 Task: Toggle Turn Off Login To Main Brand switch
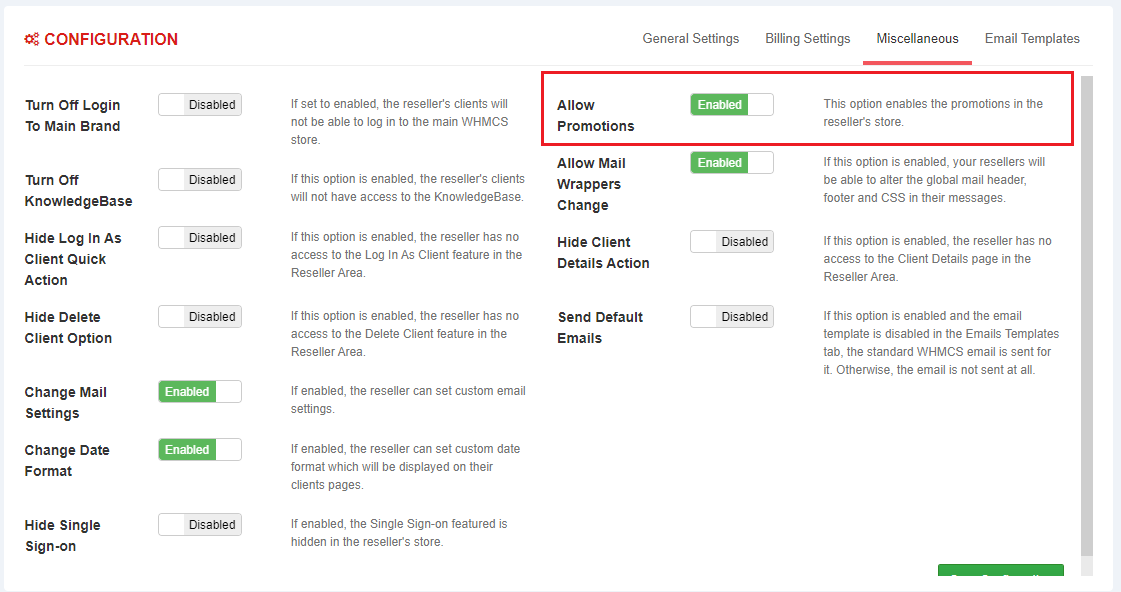coord(200,104)
